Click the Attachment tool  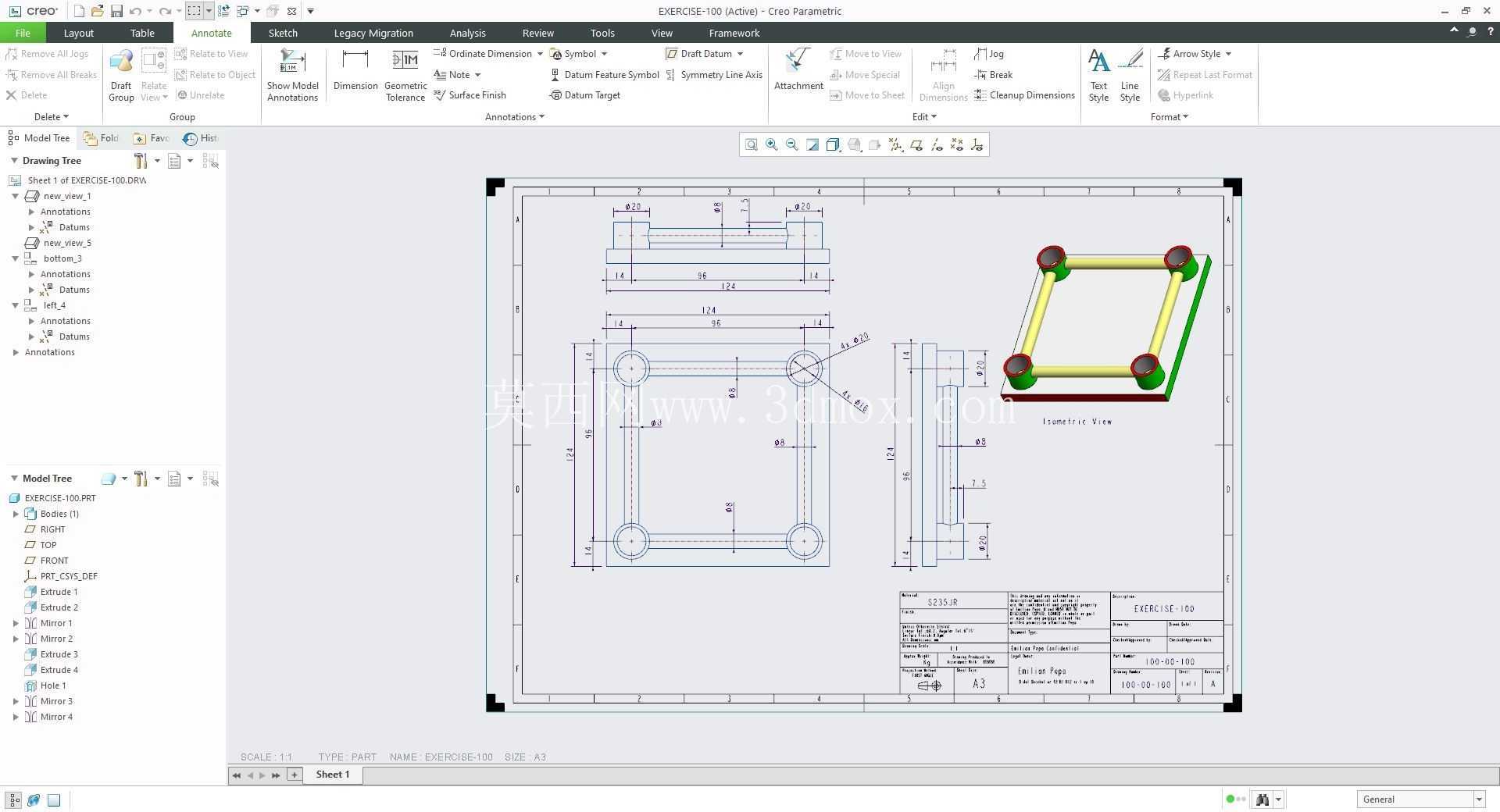[x=798, y=70]
